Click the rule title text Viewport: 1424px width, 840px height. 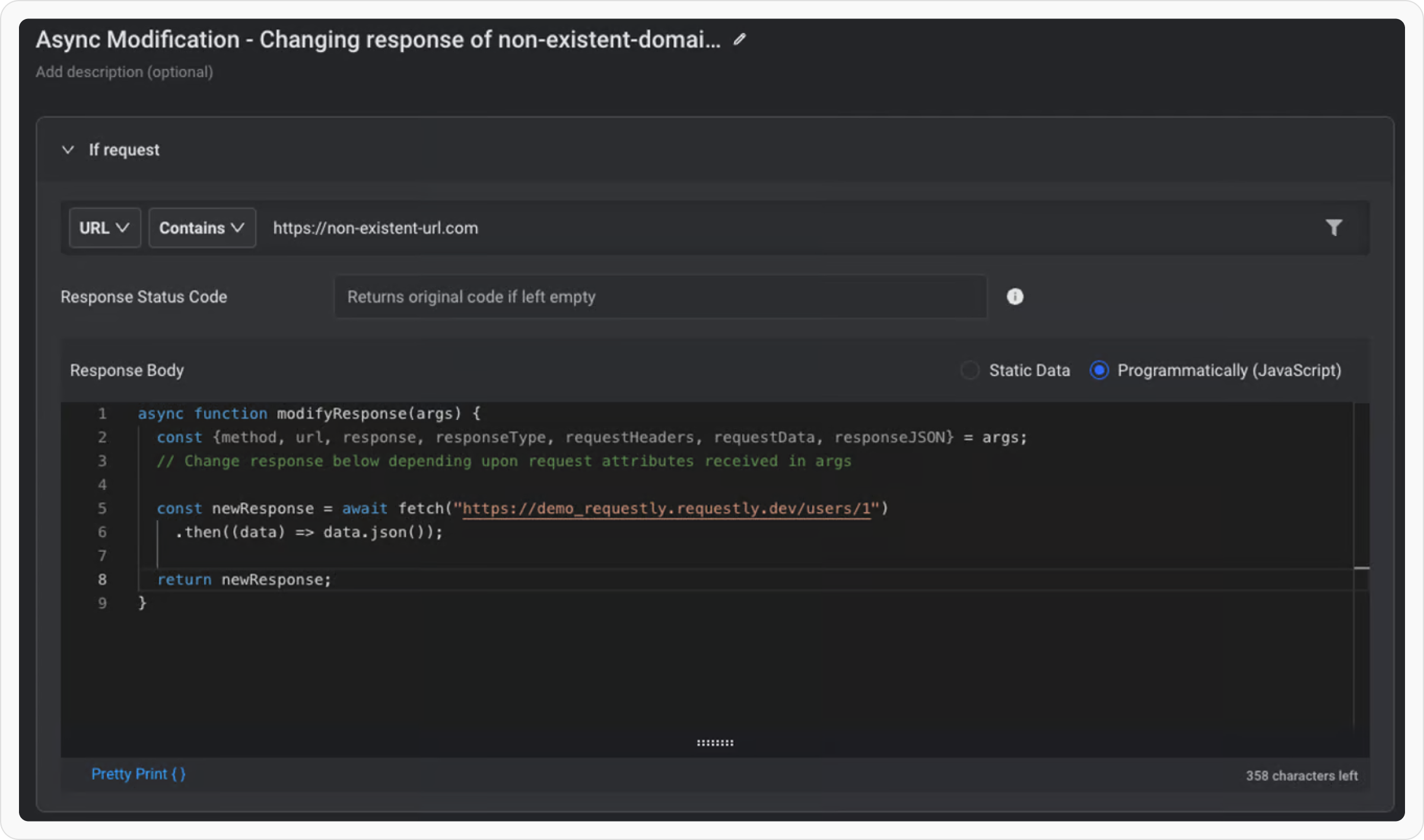pos(378,40)
